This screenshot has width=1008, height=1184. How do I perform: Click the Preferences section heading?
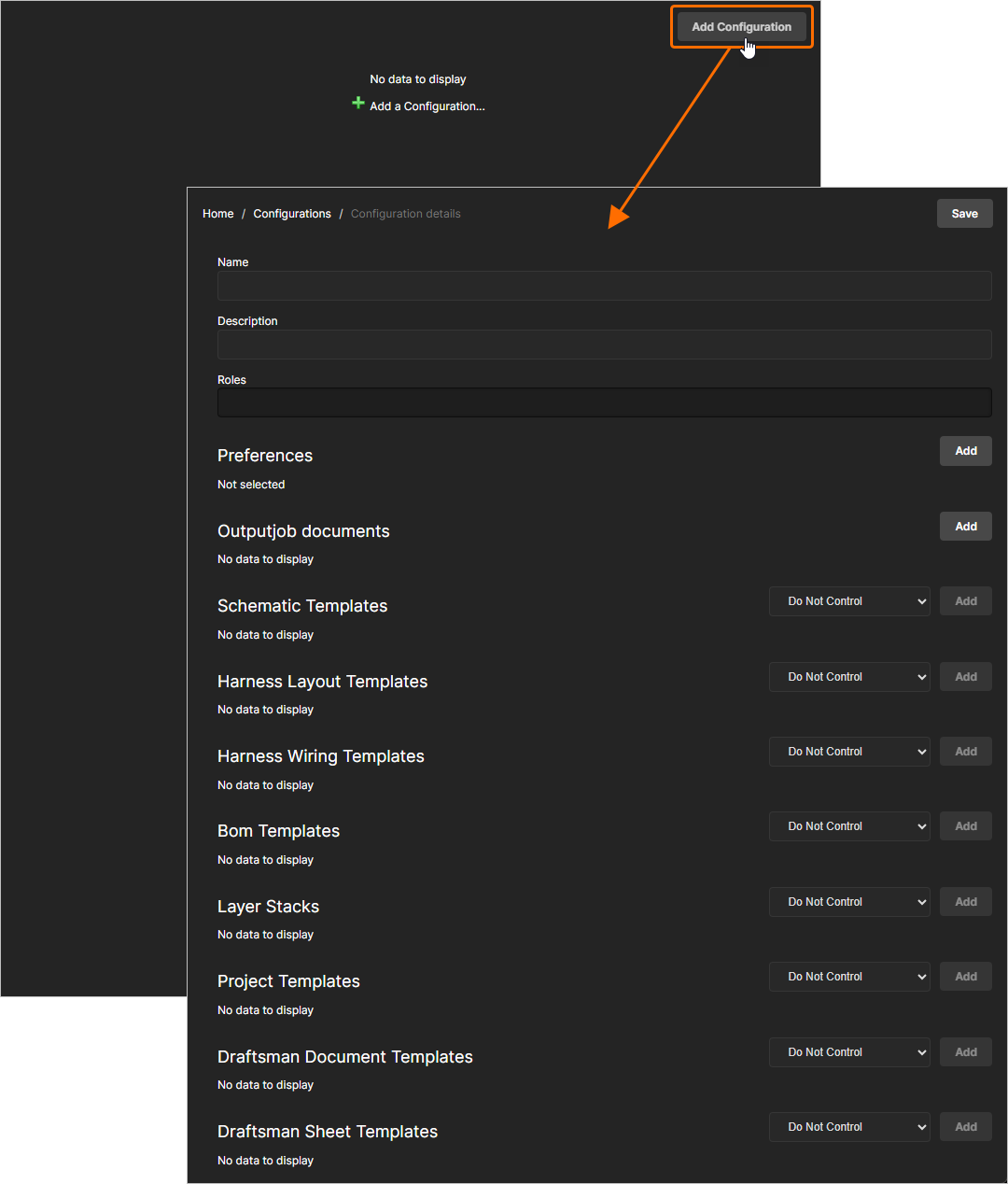pyautogui.click(x=265, y=456)
